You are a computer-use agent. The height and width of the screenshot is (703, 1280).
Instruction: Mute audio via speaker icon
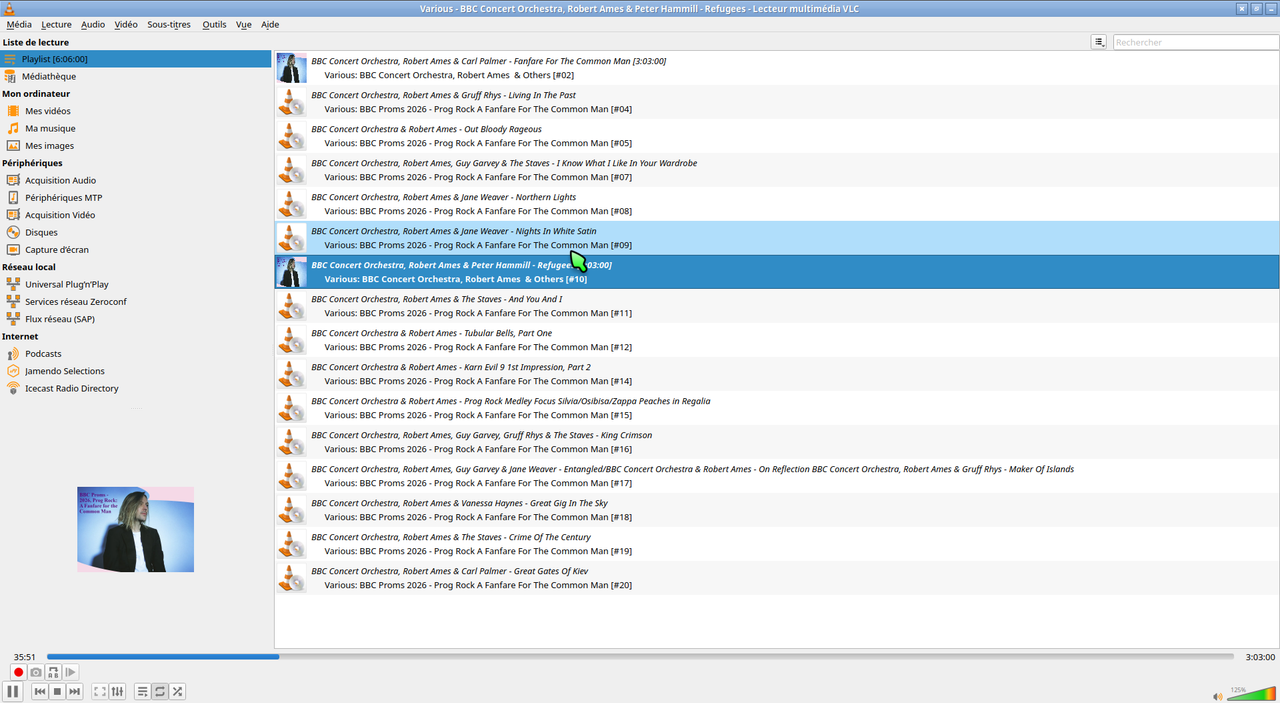pos(1217,696)
